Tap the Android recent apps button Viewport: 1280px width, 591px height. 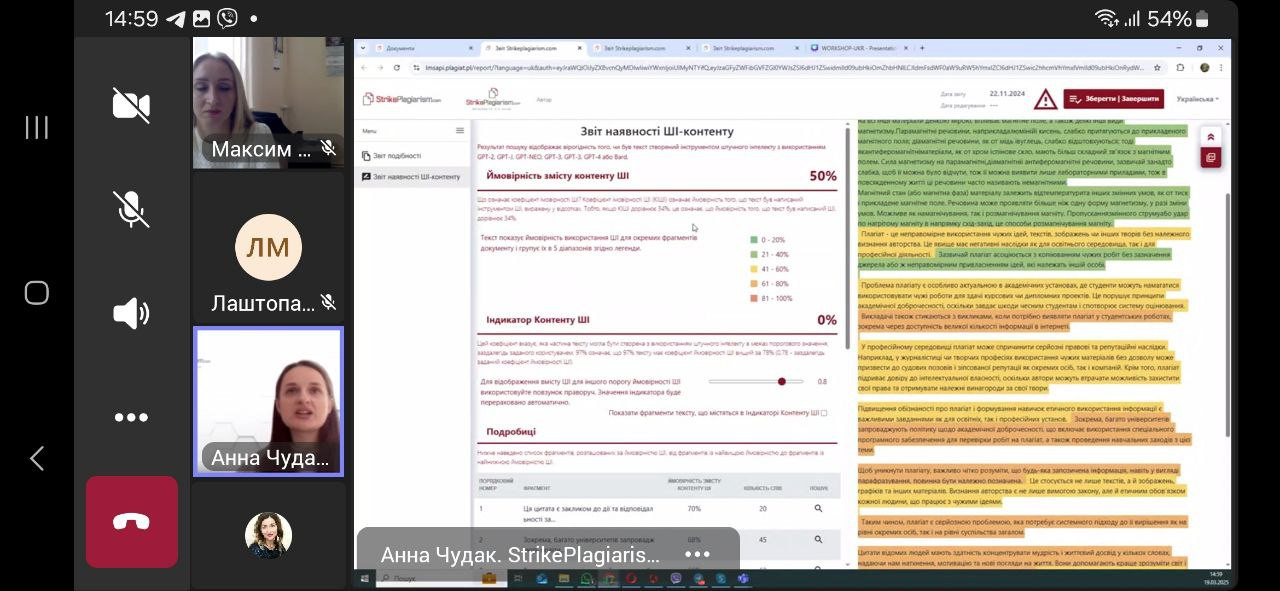[36, 127]
